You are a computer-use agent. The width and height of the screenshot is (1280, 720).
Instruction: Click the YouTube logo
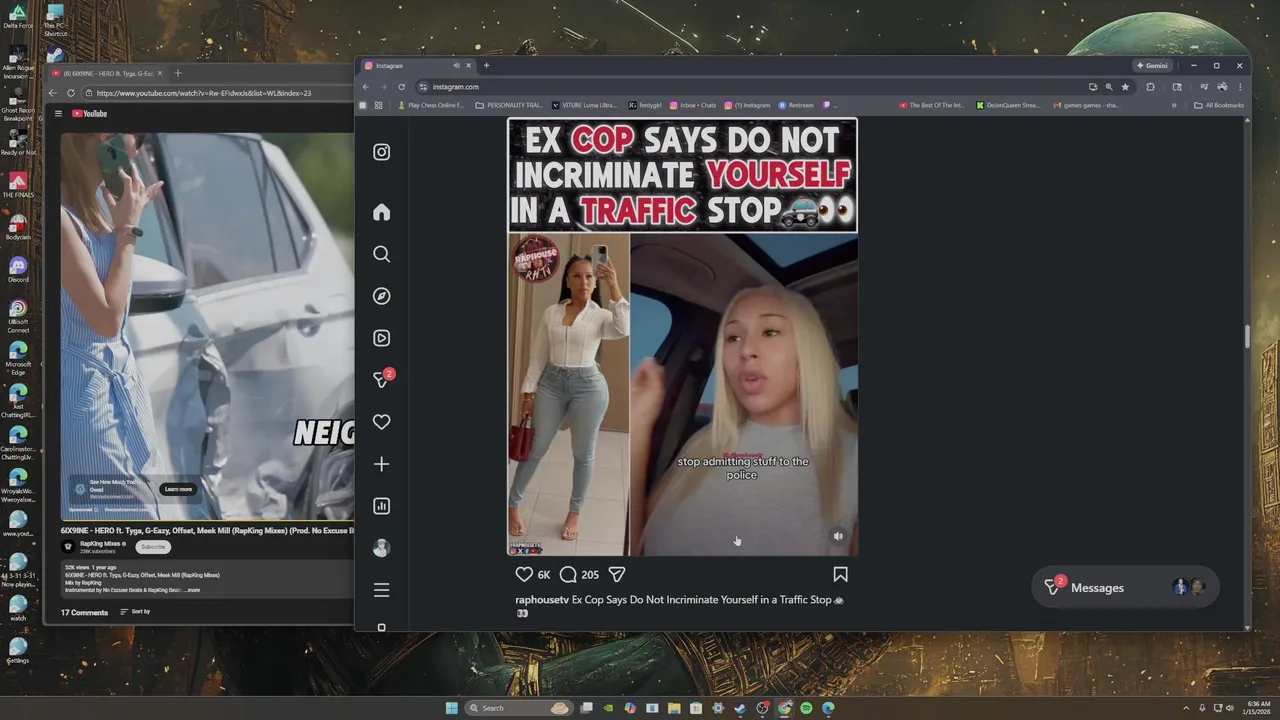89,114
